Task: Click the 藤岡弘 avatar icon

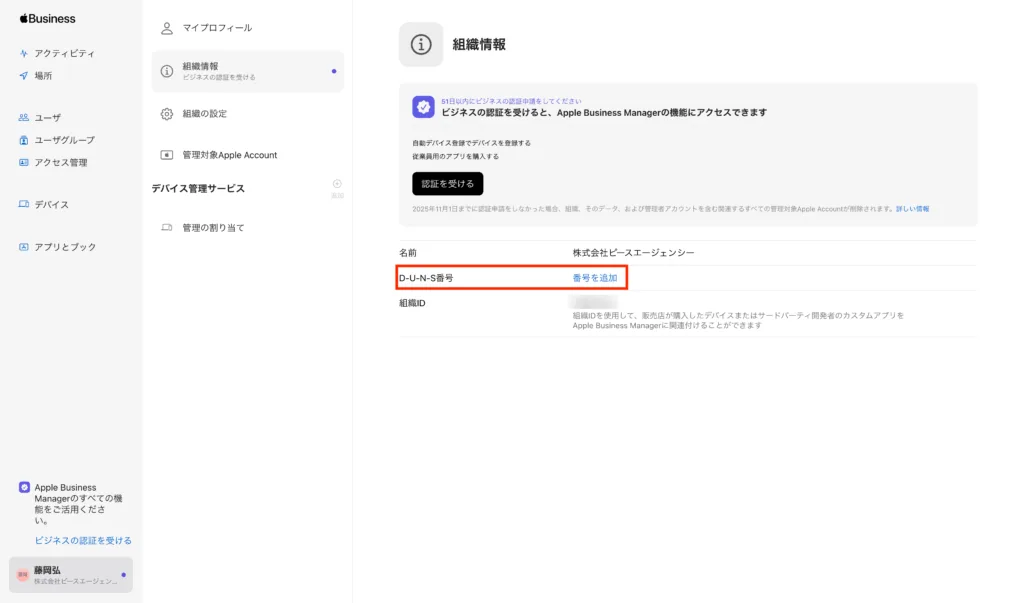Action: pyautogui.click(x=23, y=575)
